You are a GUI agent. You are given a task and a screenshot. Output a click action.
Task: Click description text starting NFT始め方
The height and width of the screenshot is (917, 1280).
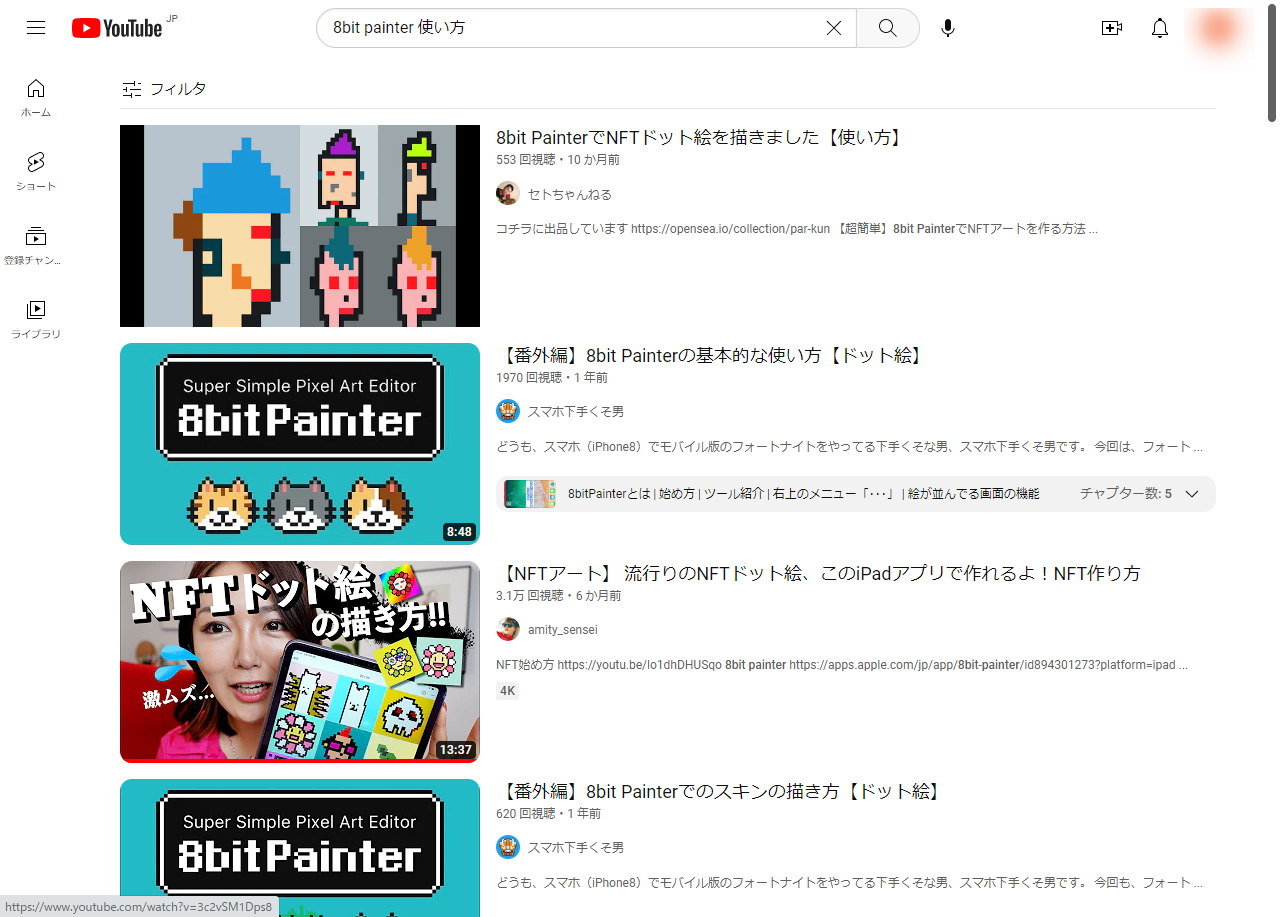tap(842, 665)
